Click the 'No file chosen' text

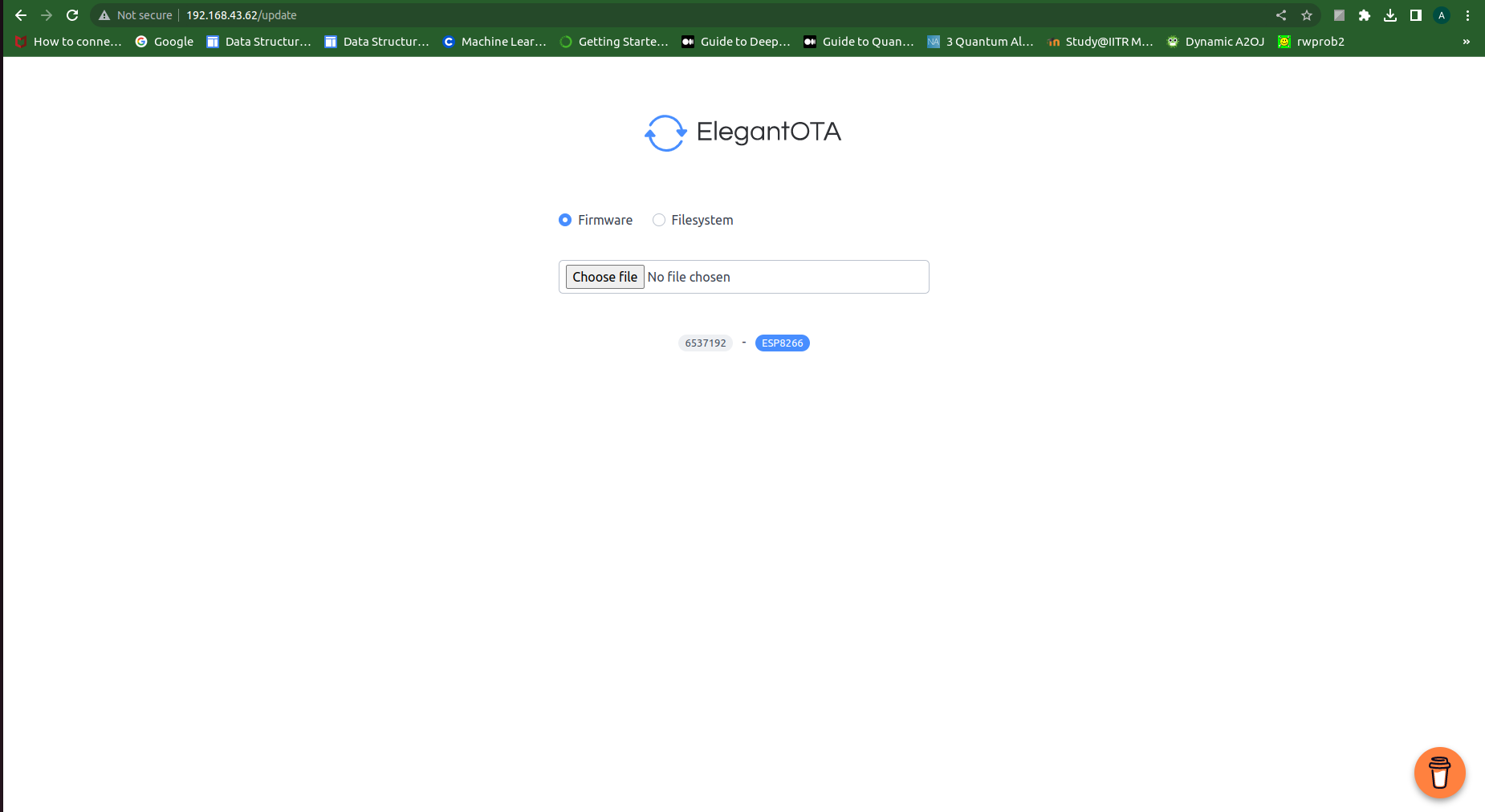[x=689, y=277]
